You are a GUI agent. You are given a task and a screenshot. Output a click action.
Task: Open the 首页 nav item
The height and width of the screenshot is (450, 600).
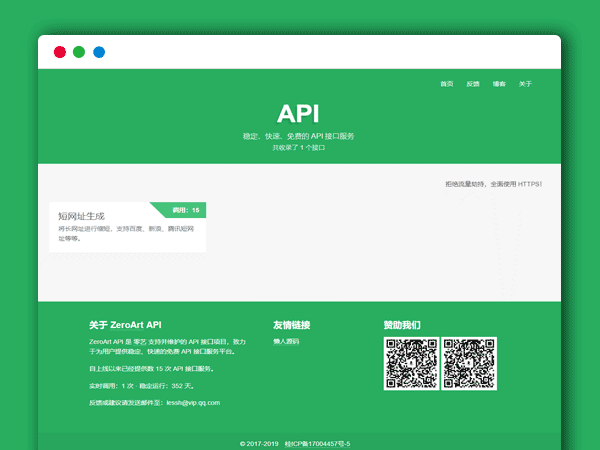click(x=447, y=84)
